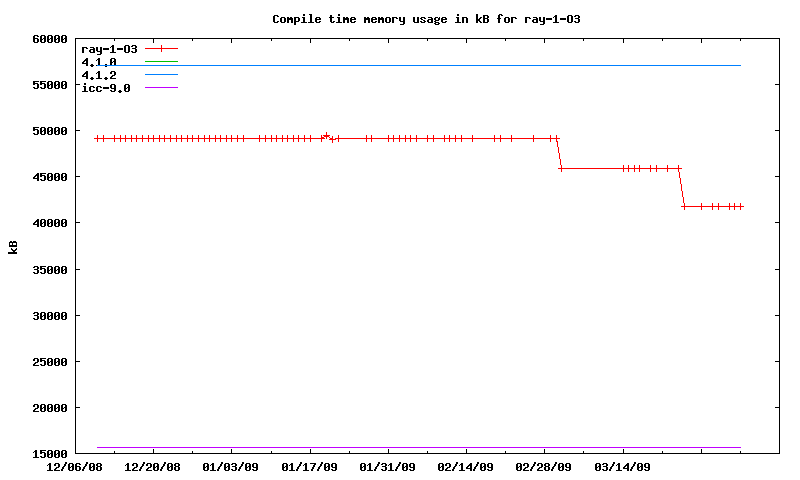This screenshot has height=480, width=800.
Task: Click the last red data point on right
Action: point(740,206)
